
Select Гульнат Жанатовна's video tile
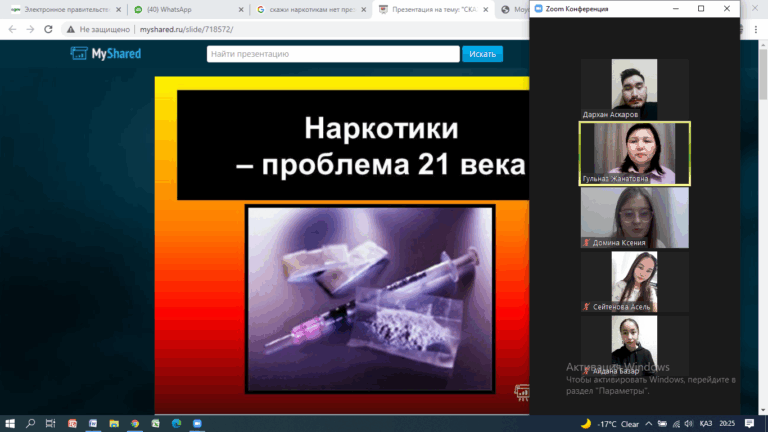point(634,153)
